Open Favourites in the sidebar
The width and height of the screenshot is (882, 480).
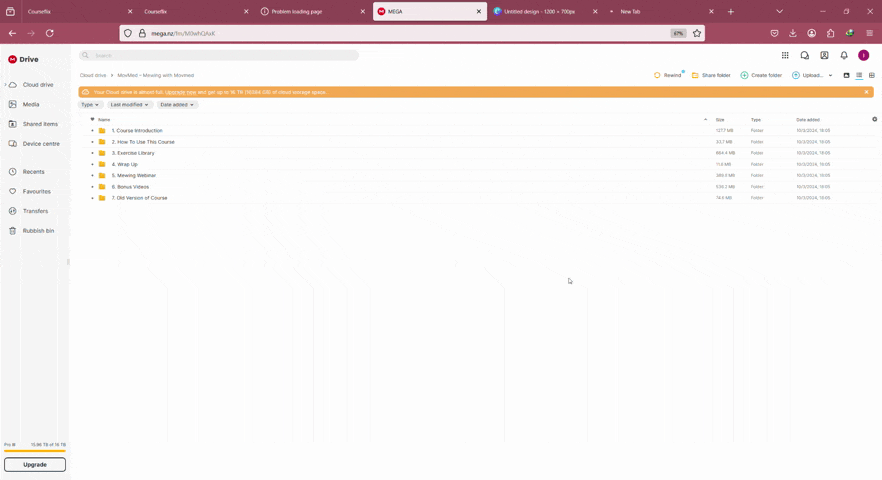coord(37,192)
